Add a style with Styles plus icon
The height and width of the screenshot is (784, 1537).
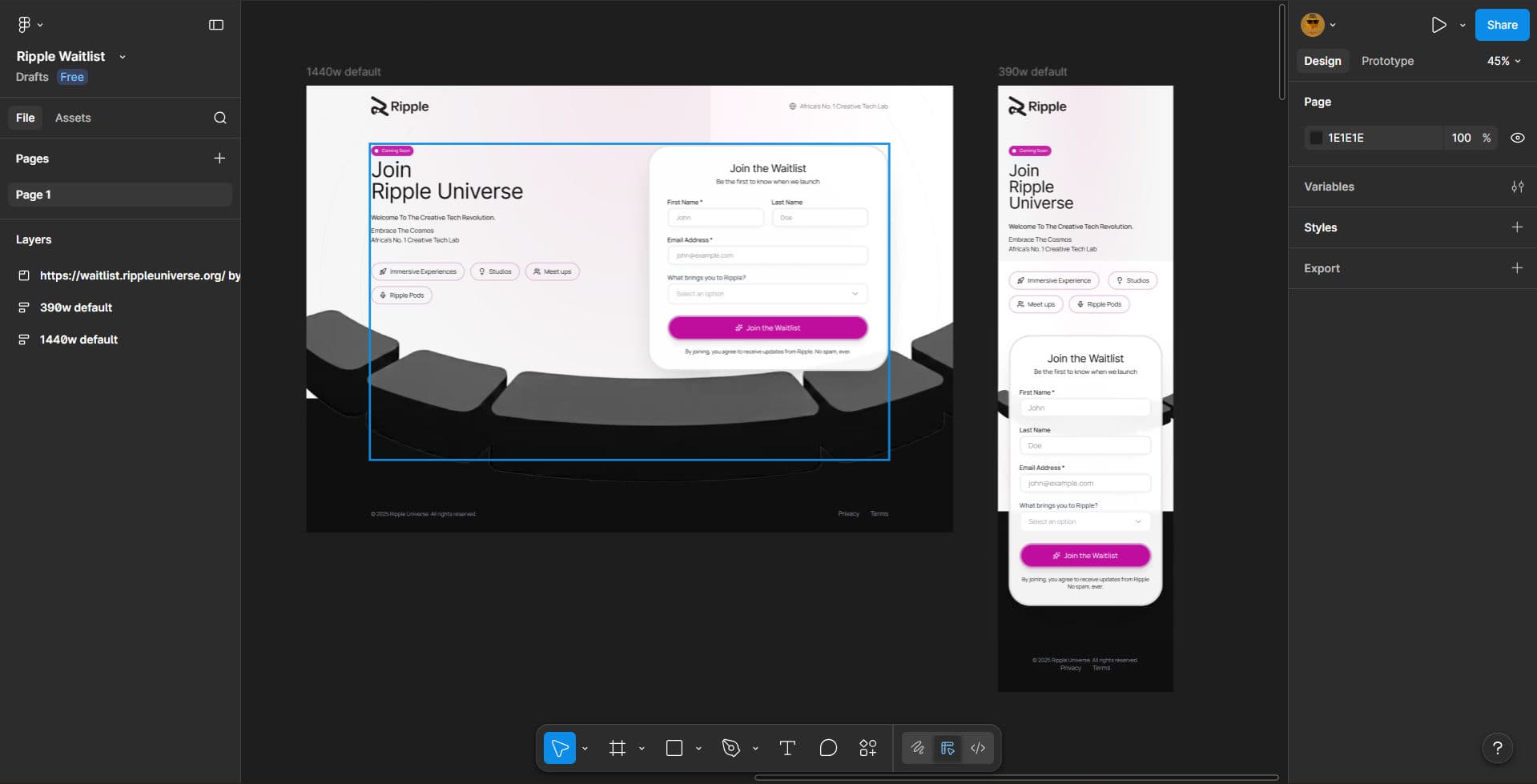[1517, 227]
